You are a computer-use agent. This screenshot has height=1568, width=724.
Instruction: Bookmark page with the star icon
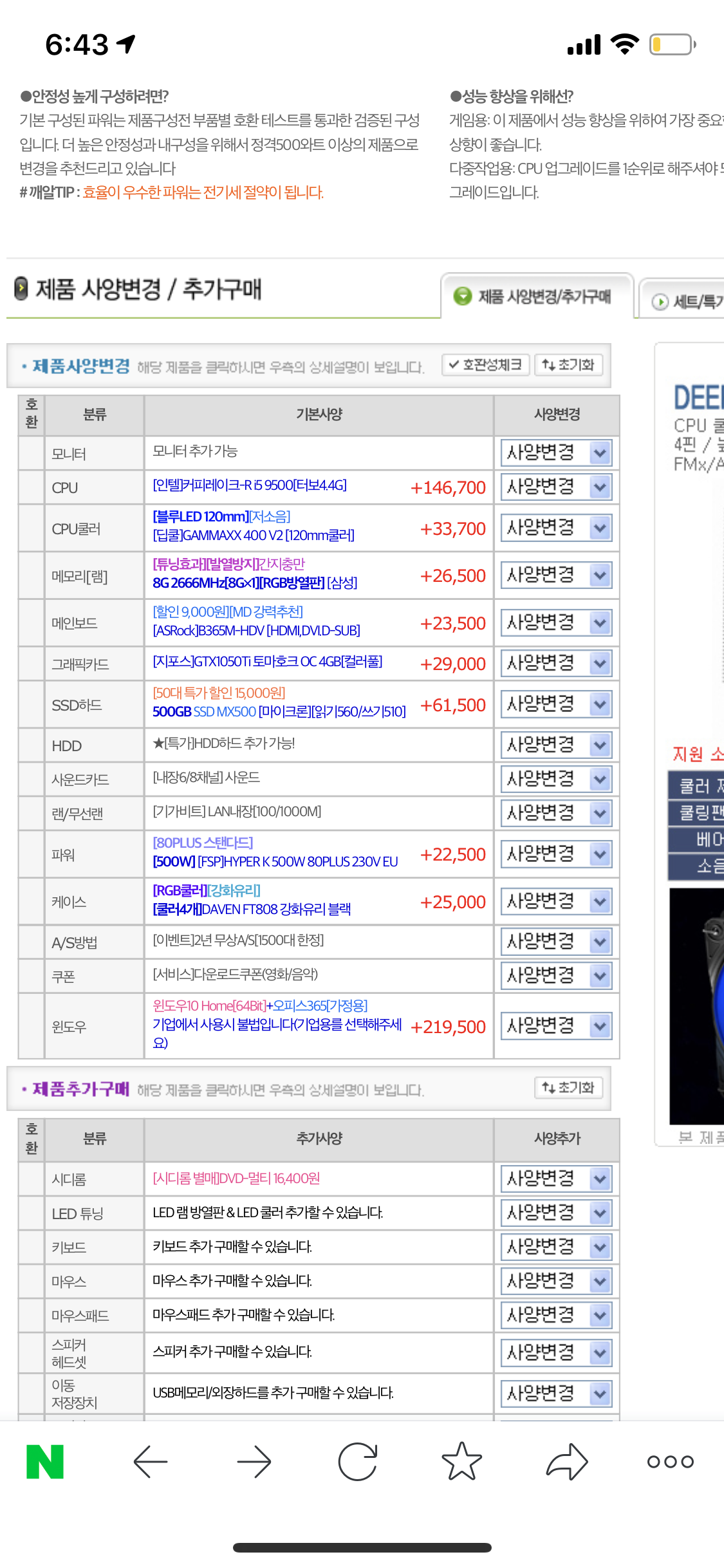462,1461
